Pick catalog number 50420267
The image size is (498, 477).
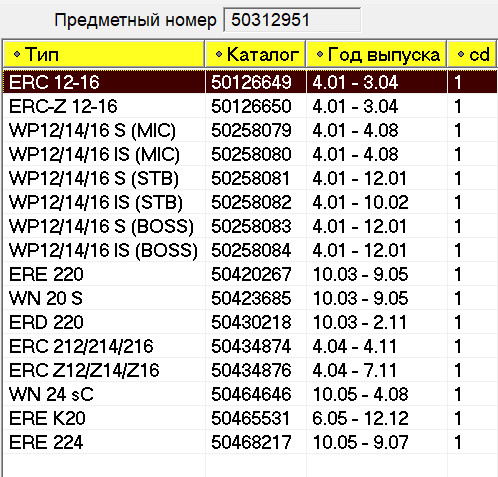[x=251, y=274]
